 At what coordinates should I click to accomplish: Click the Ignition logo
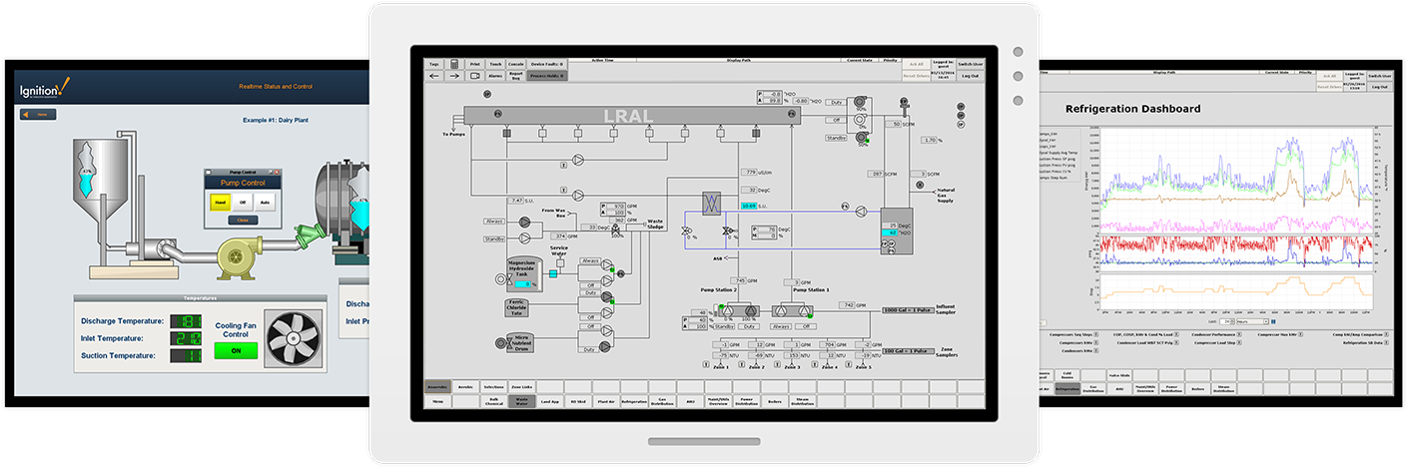[x=45, y=89]
